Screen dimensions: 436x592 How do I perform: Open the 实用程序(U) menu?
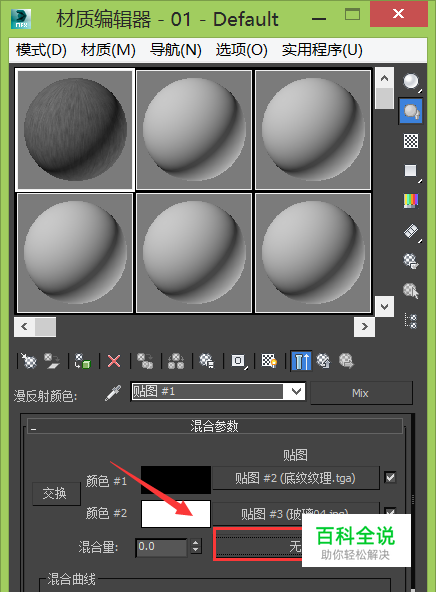(322, 50)
